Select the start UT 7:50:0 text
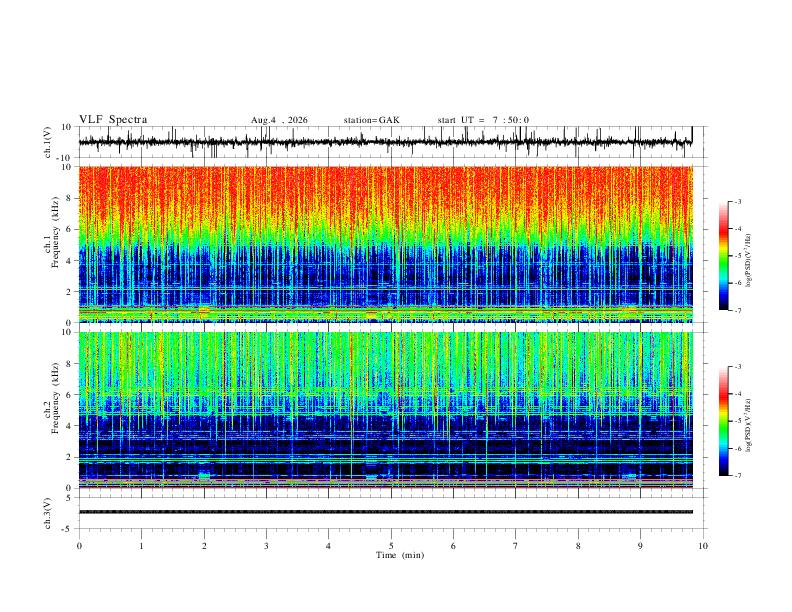 tap(483, 120)
